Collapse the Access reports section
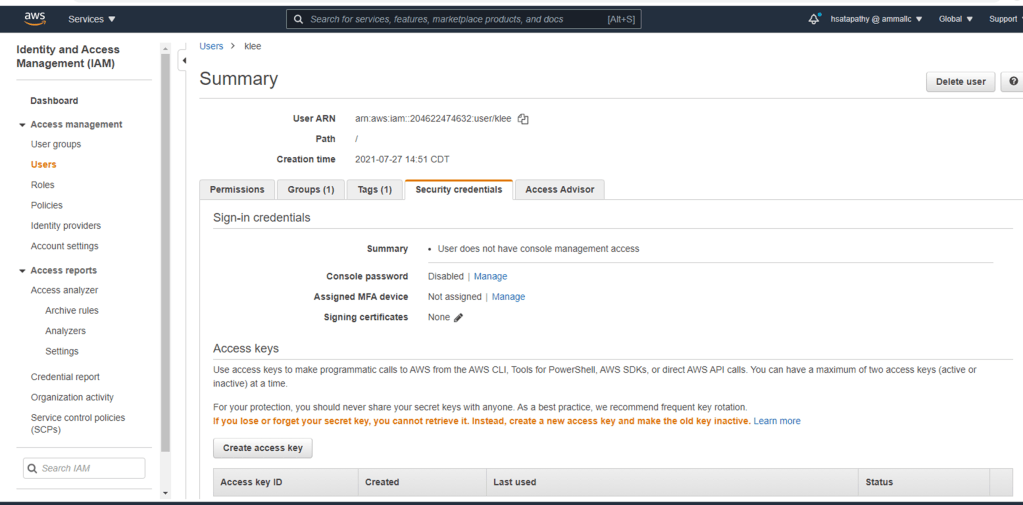This screenshot has height=505, width=1023. (x=23, y=271)
